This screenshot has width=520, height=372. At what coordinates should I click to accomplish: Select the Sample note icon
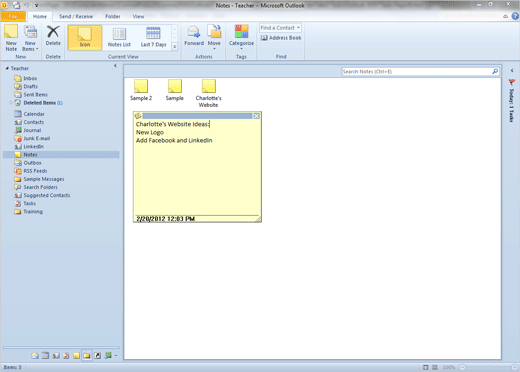[x=175, y=90]
